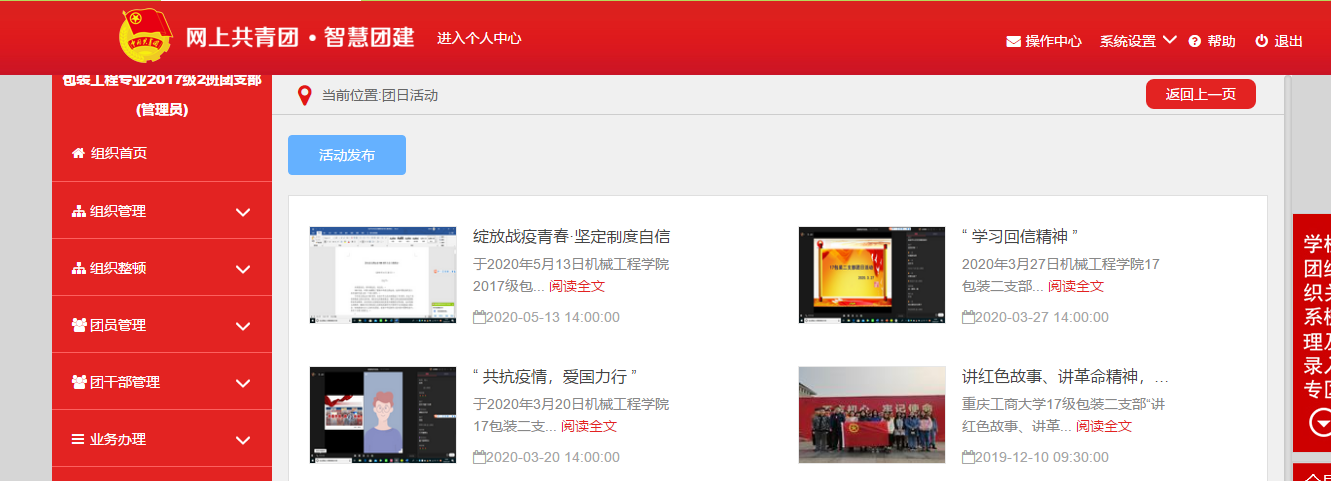The height and width of the screenshot is (481, 1331).
Task: Expand the 组织管理 sidebar menu
Action: pyautogui.click(x=242, y=211)
